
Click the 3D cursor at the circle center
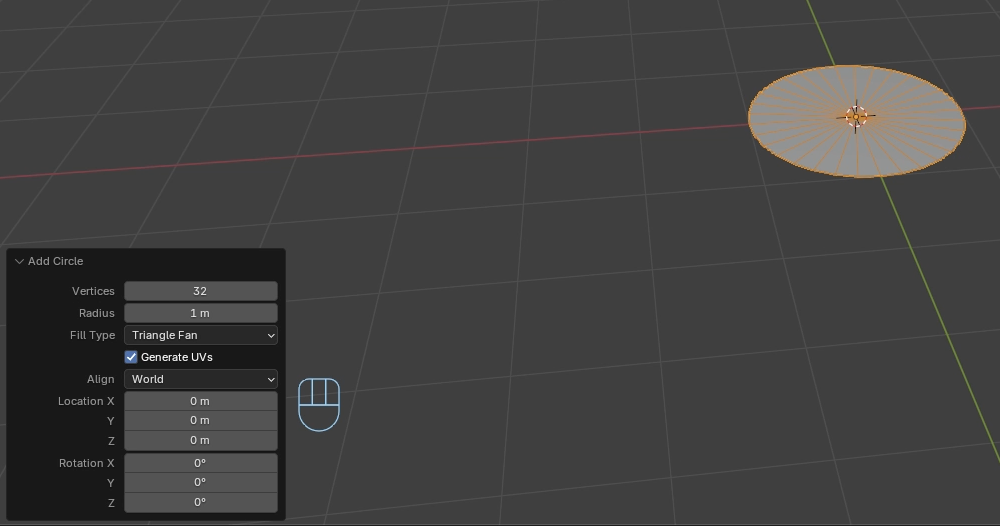[856, 117]
